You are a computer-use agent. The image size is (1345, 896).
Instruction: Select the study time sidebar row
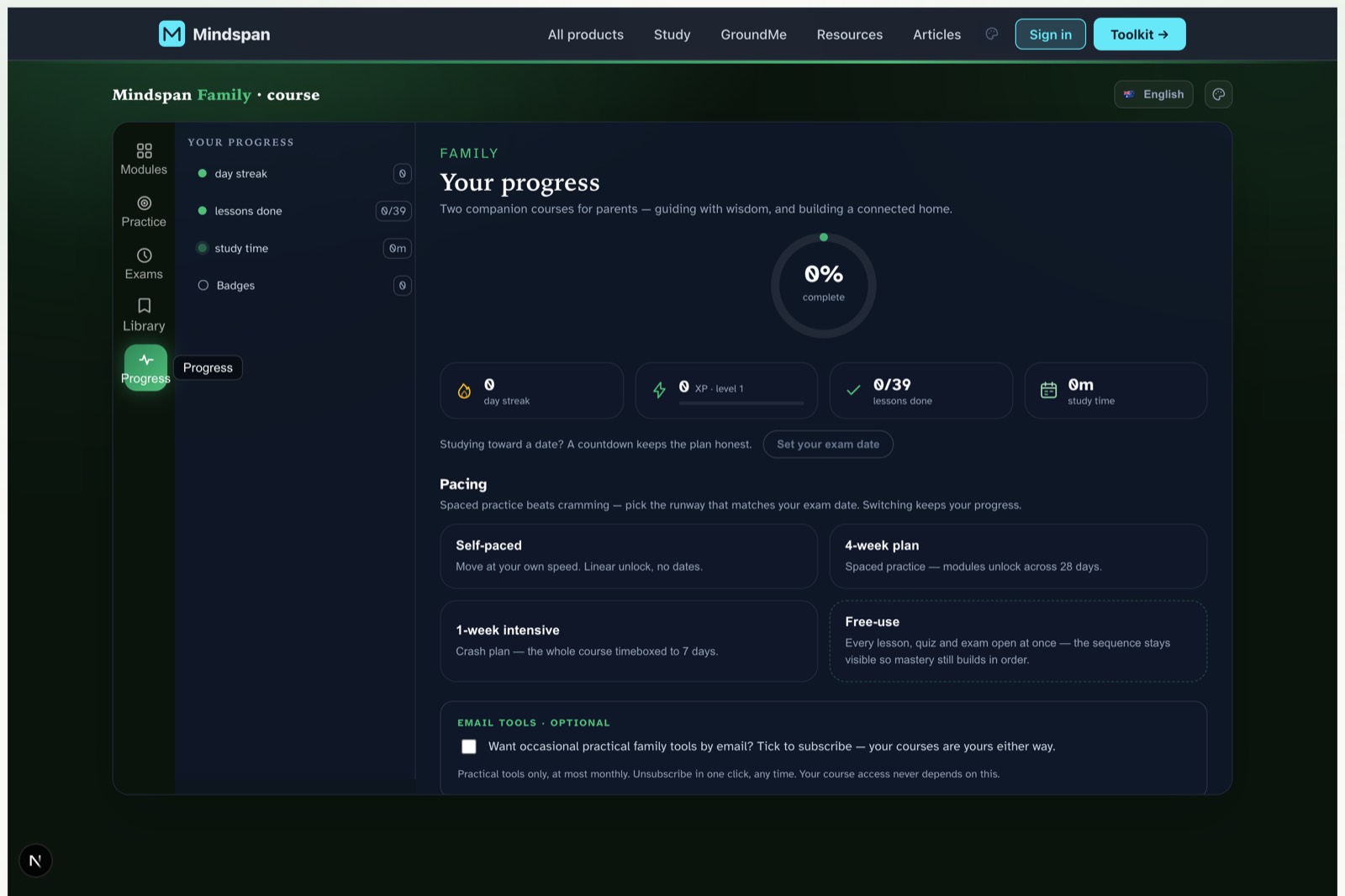point(300,248)
